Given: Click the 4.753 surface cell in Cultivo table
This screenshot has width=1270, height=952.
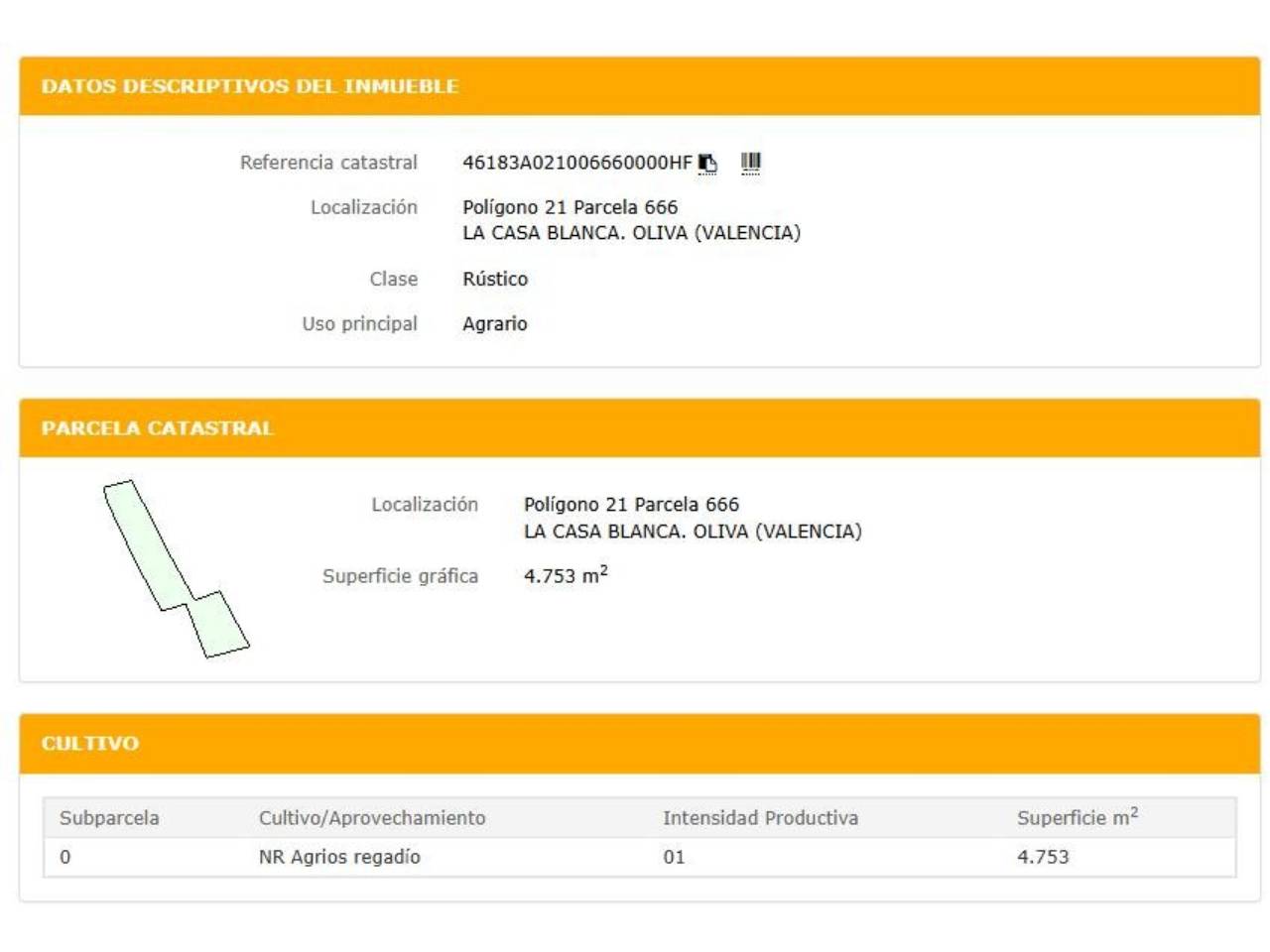Looking at the screenshot, I should tap(1043, 857).
